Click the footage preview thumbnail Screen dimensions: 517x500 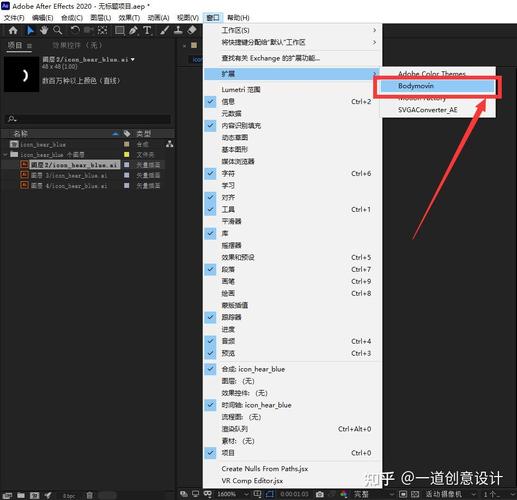pos(21,74)
